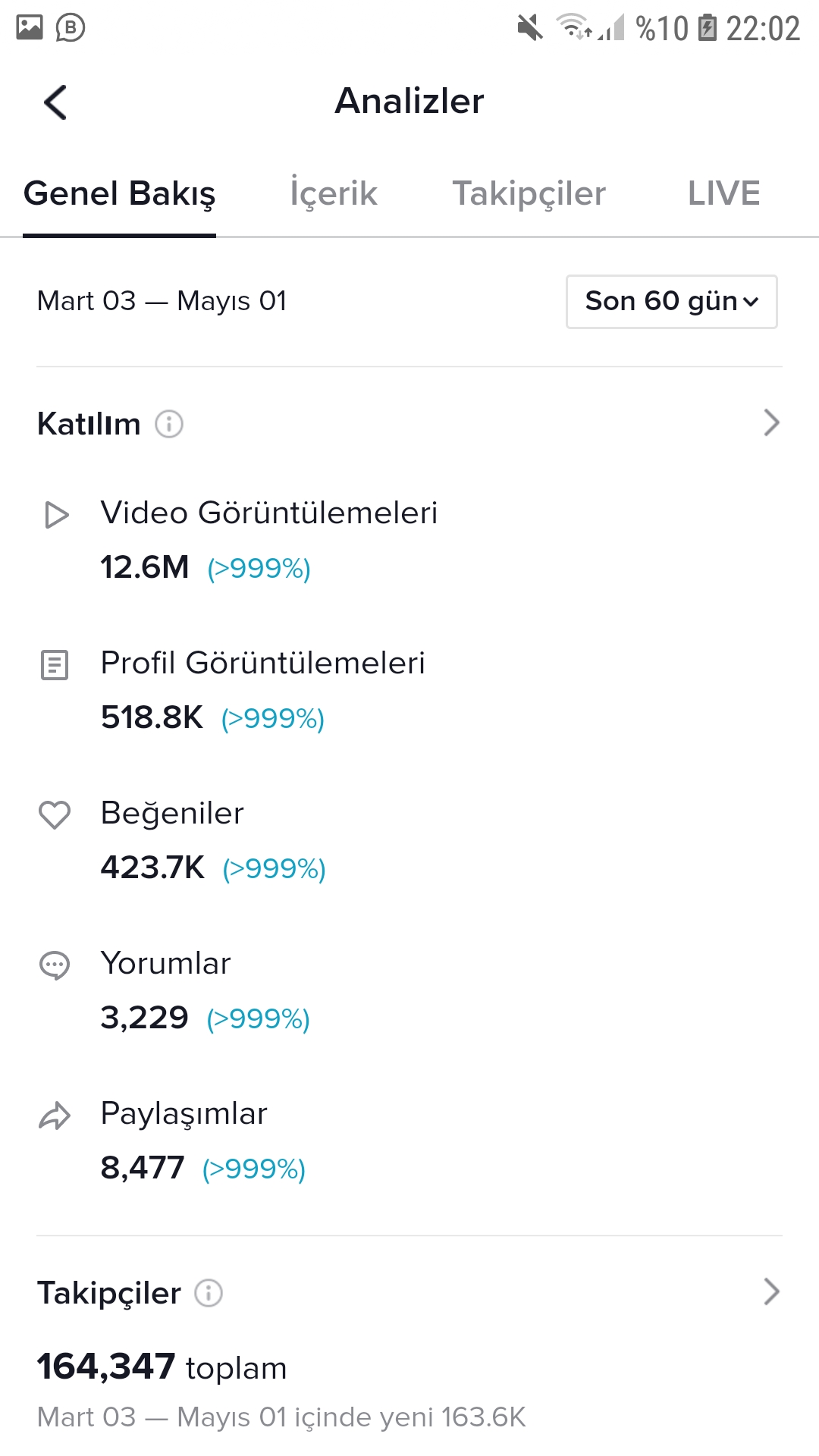This screenshot has height=1456, width=819.
Task: Tap the Katılım info icon
Action: (x=169, y=424)
